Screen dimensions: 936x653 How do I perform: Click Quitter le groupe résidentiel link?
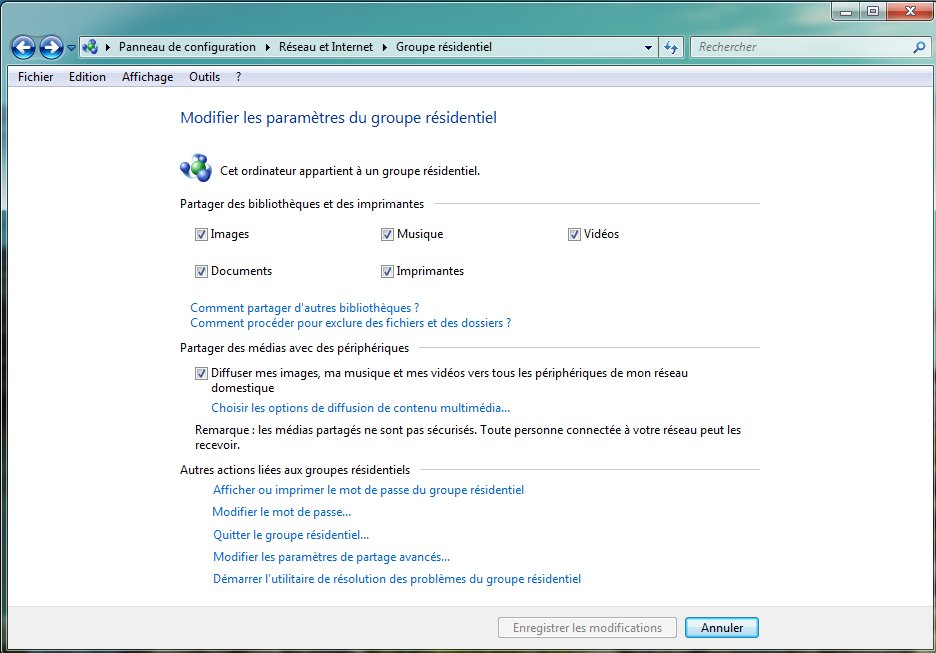pyautogui.click(x=291, y=535)
